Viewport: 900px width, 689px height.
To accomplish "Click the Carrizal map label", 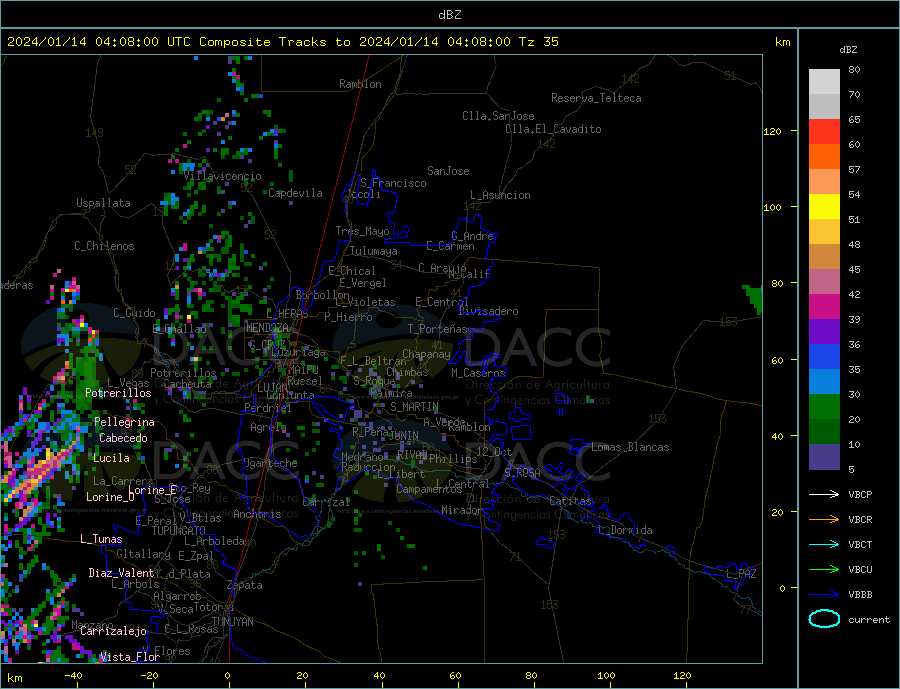I will point(326,502).
